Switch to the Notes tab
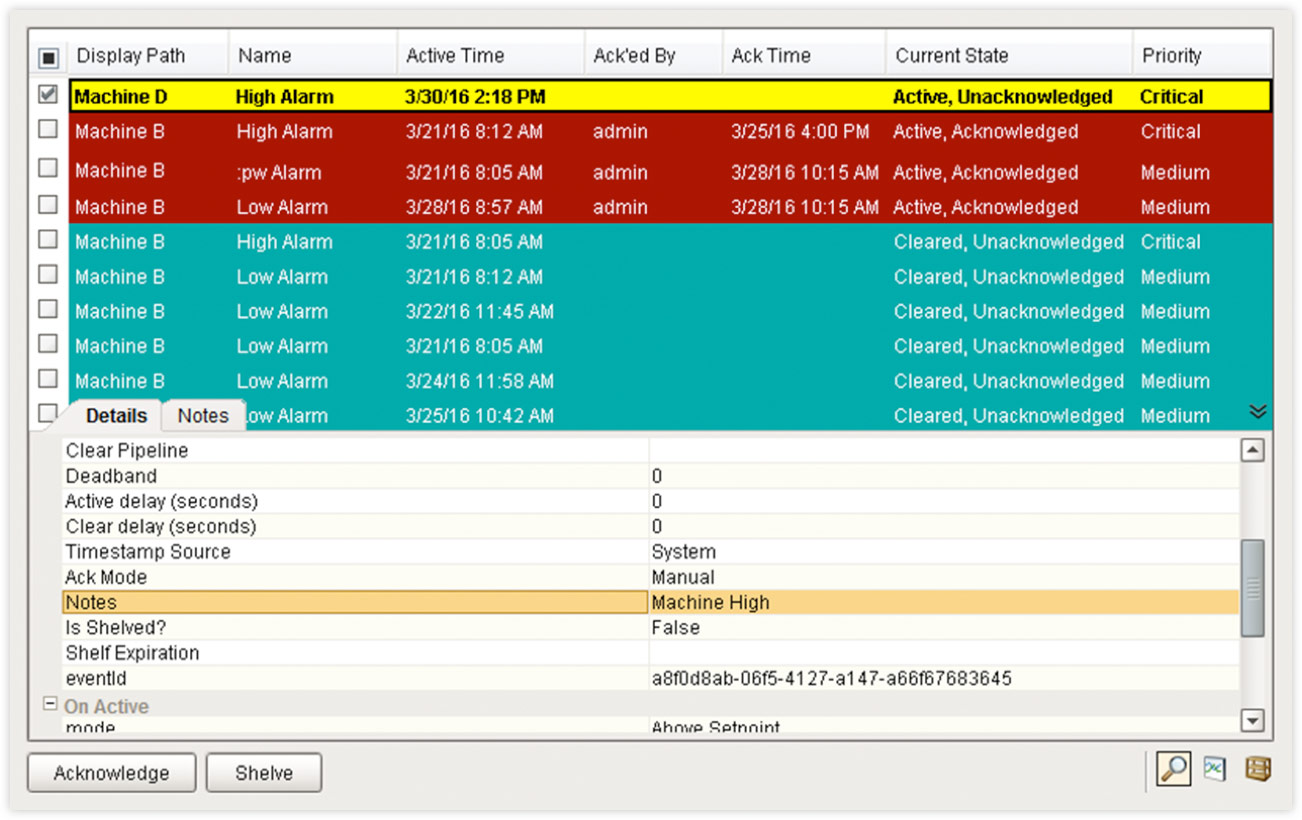The width and height of the screenshot is (1302, 820). (203, 414)
